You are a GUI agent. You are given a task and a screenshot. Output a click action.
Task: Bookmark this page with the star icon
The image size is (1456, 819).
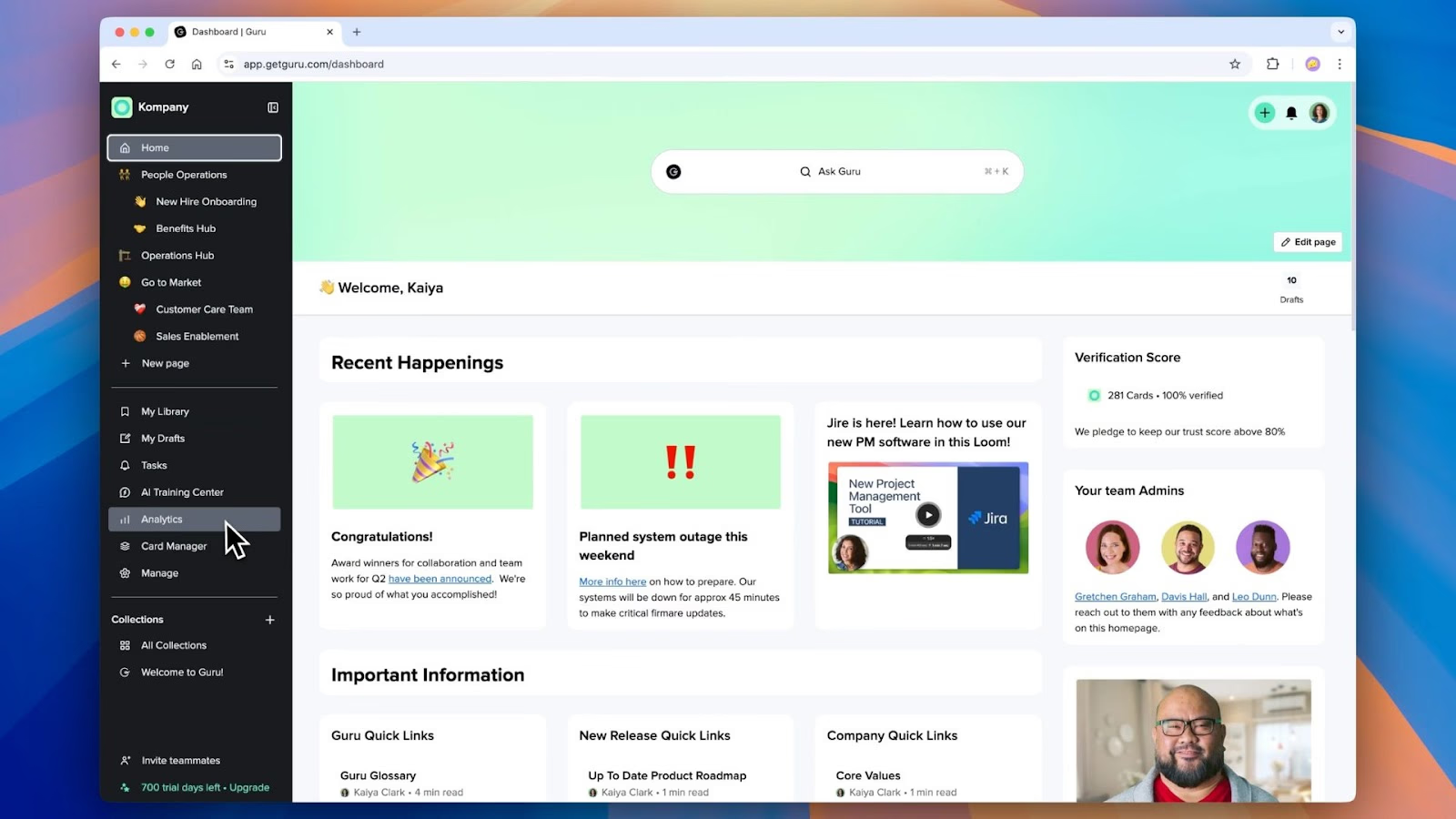click(1235, 64)
